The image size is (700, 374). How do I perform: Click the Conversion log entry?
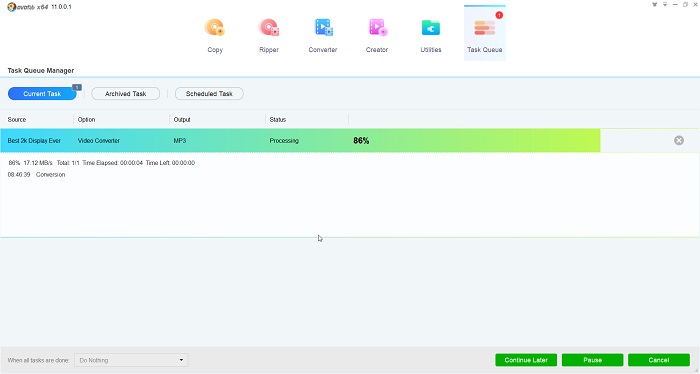[x=50, y=175]
